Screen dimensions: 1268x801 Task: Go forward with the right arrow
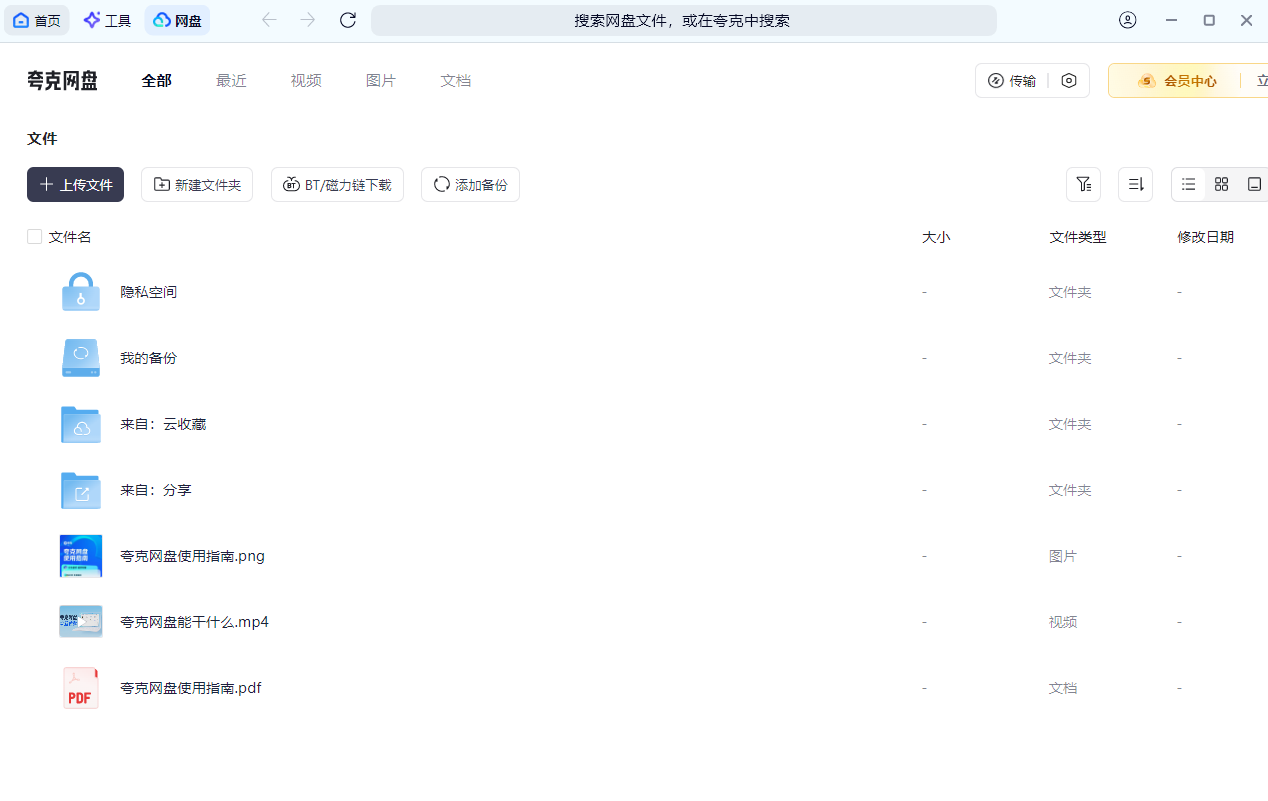pyautogui.click(x=308, y=20)
